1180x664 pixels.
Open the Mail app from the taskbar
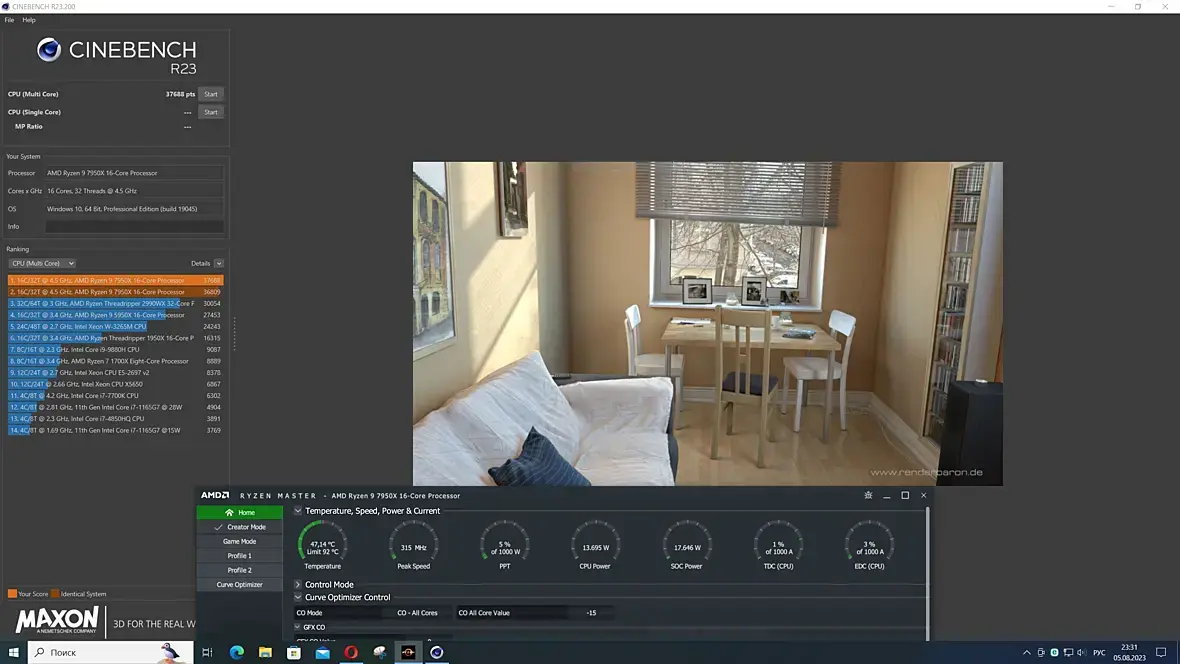tap(322, 652)
